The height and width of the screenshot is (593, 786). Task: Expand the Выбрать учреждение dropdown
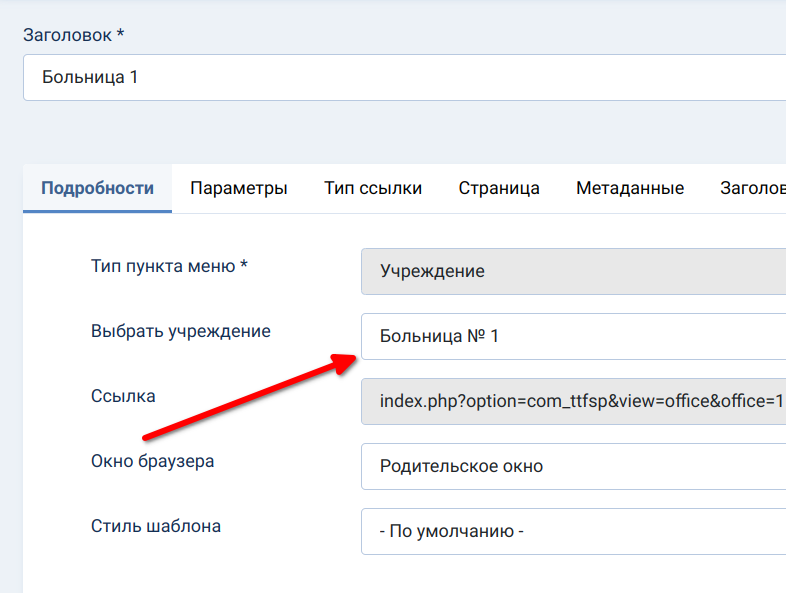tap(572, 336)
